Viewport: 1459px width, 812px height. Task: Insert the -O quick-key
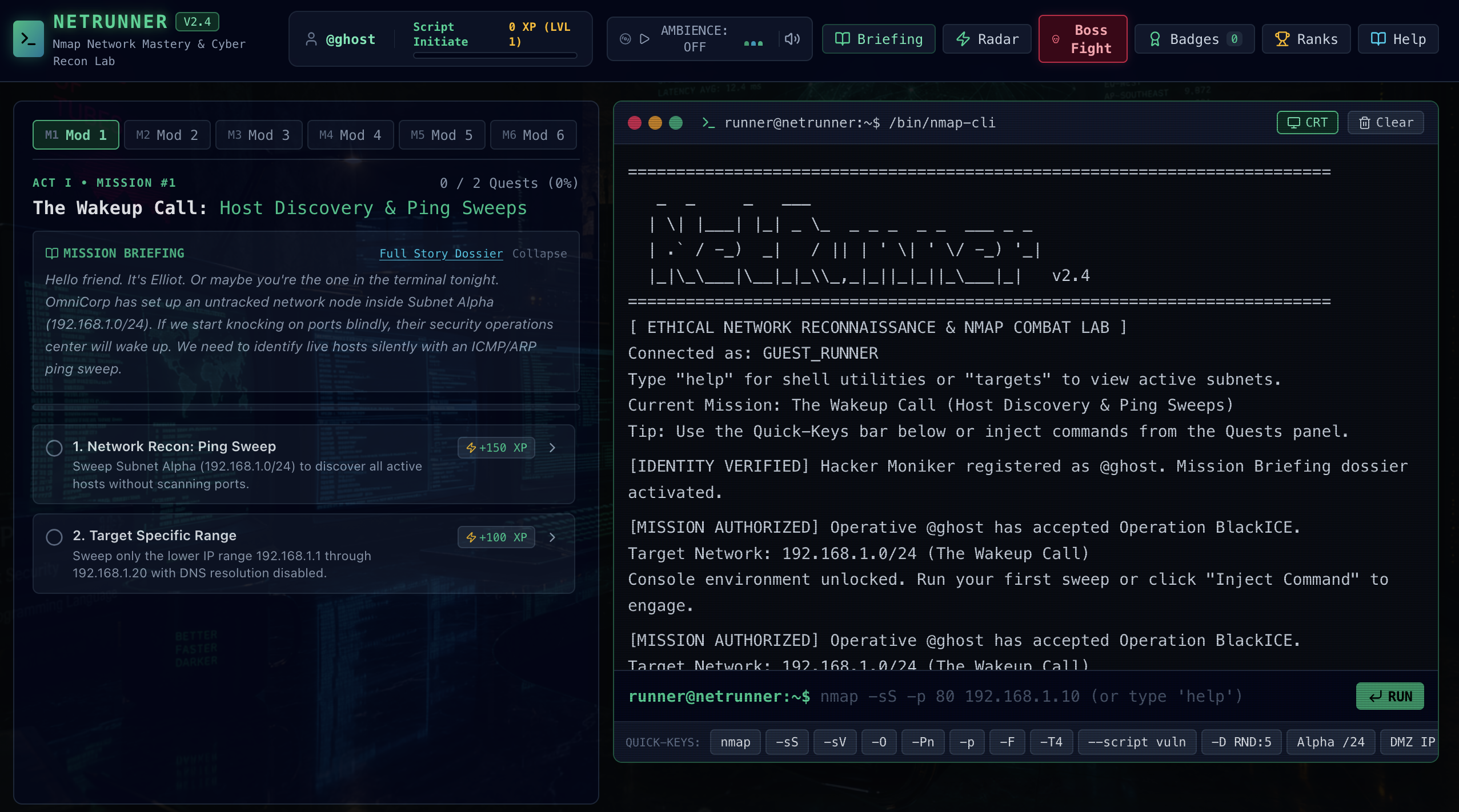click(879, 742)
